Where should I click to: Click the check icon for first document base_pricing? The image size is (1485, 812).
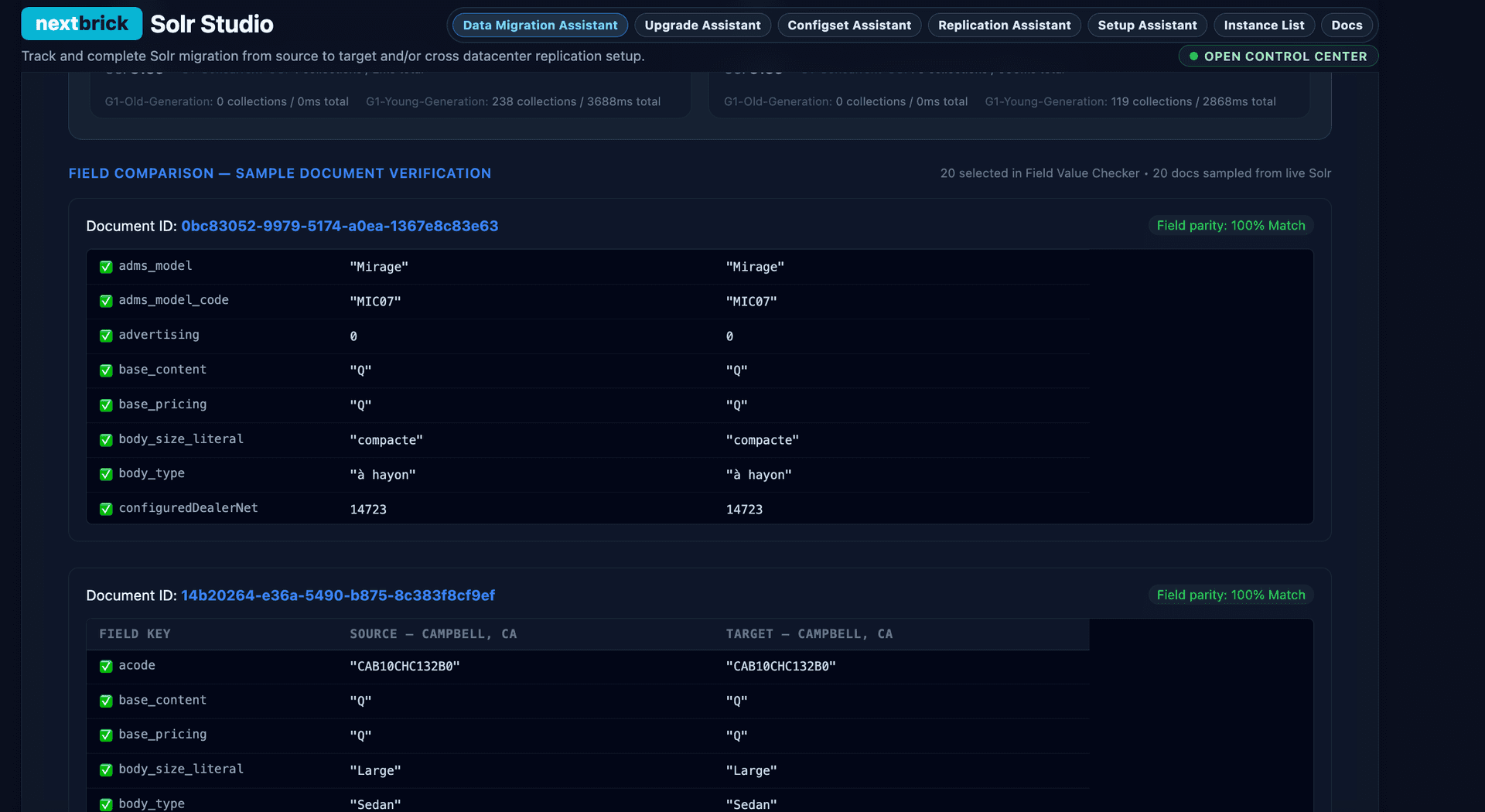click(x=106, y=405)
